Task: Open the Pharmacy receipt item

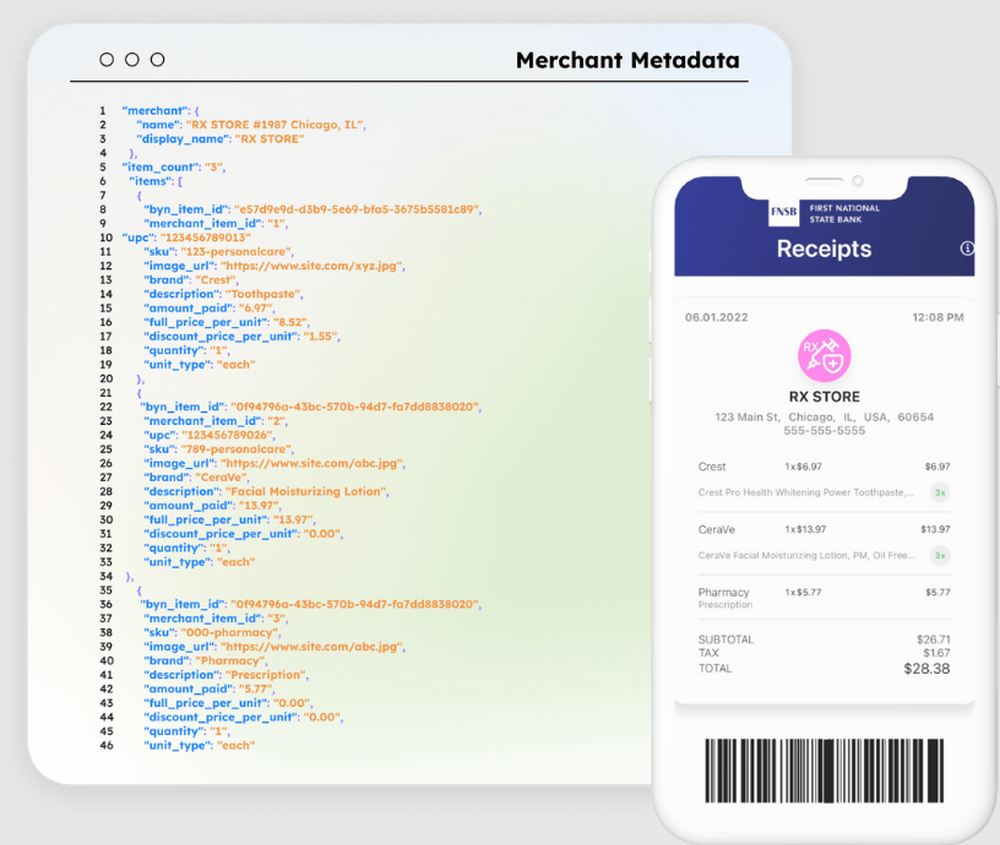Action: [x=723, y=592]
